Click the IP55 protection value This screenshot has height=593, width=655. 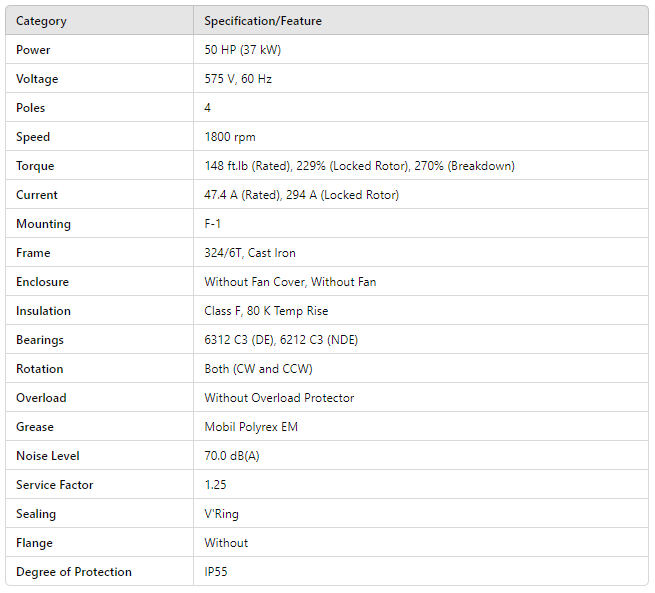(218, 572)
